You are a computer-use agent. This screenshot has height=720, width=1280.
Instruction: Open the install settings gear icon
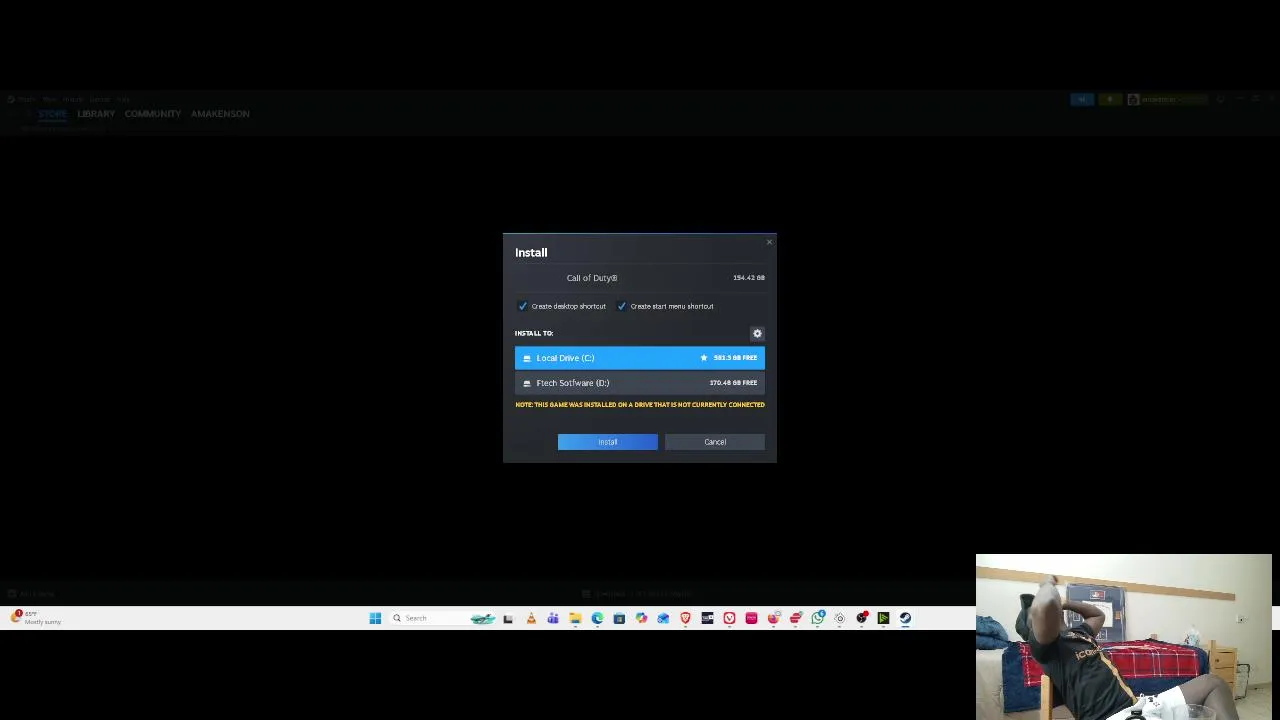click(757, 333)
